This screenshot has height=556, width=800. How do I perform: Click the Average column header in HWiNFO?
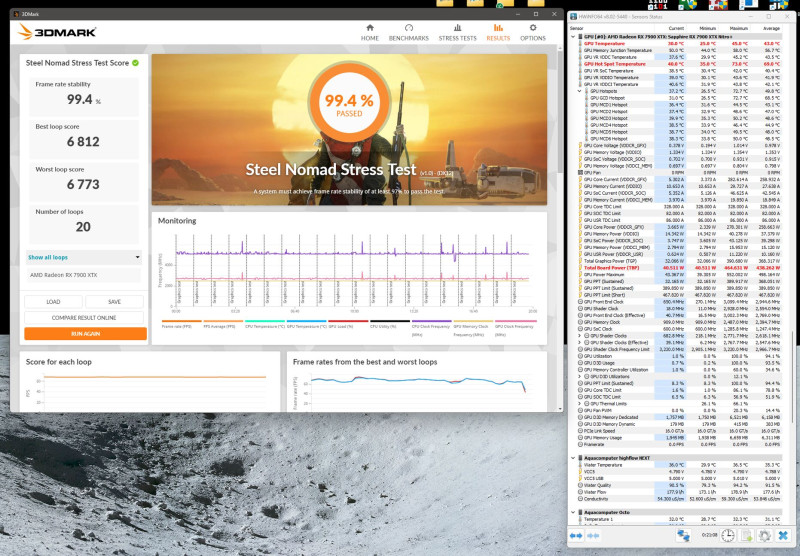tap(766, 29)
